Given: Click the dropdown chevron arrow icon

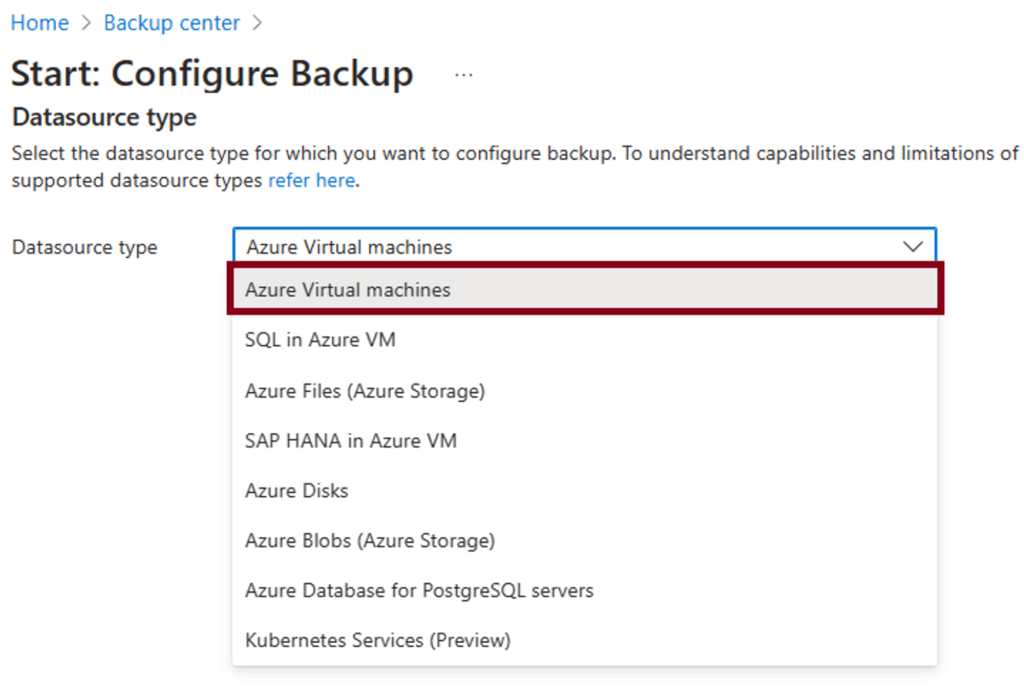Looking at the screenshot, I should (x=912, y=247).
